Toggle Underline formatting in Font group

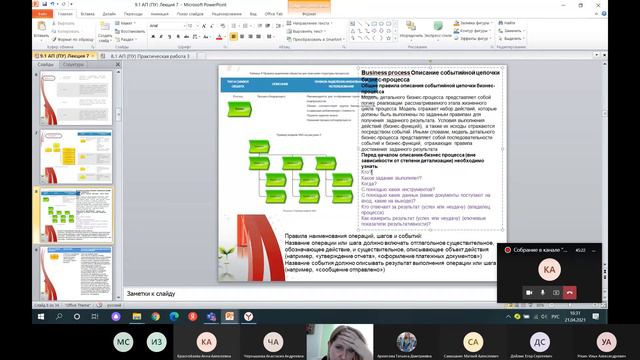(169, 37)
